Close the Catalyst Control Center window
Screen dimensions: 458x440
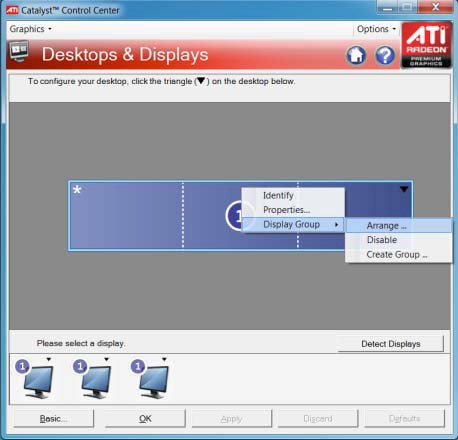435,7
